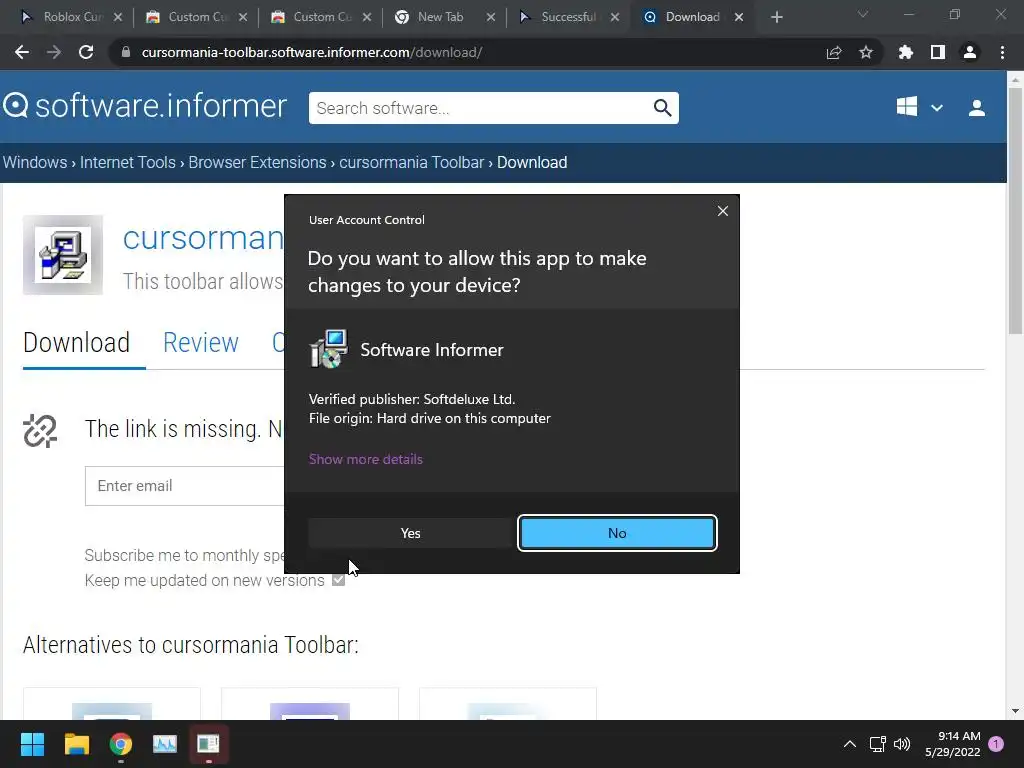Open Windows platform selector icon

coord(906,107)
